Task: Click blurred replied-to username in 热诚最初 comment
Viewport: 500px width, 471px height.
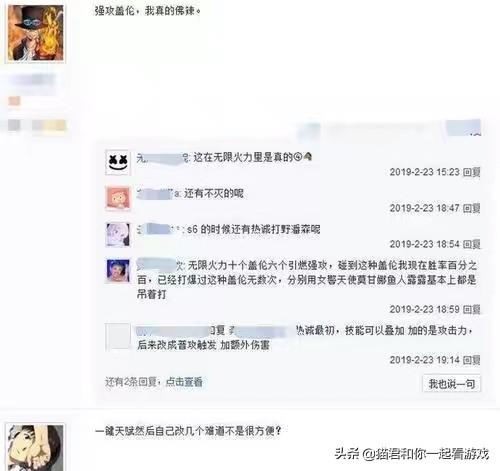Action: (258, 331)
